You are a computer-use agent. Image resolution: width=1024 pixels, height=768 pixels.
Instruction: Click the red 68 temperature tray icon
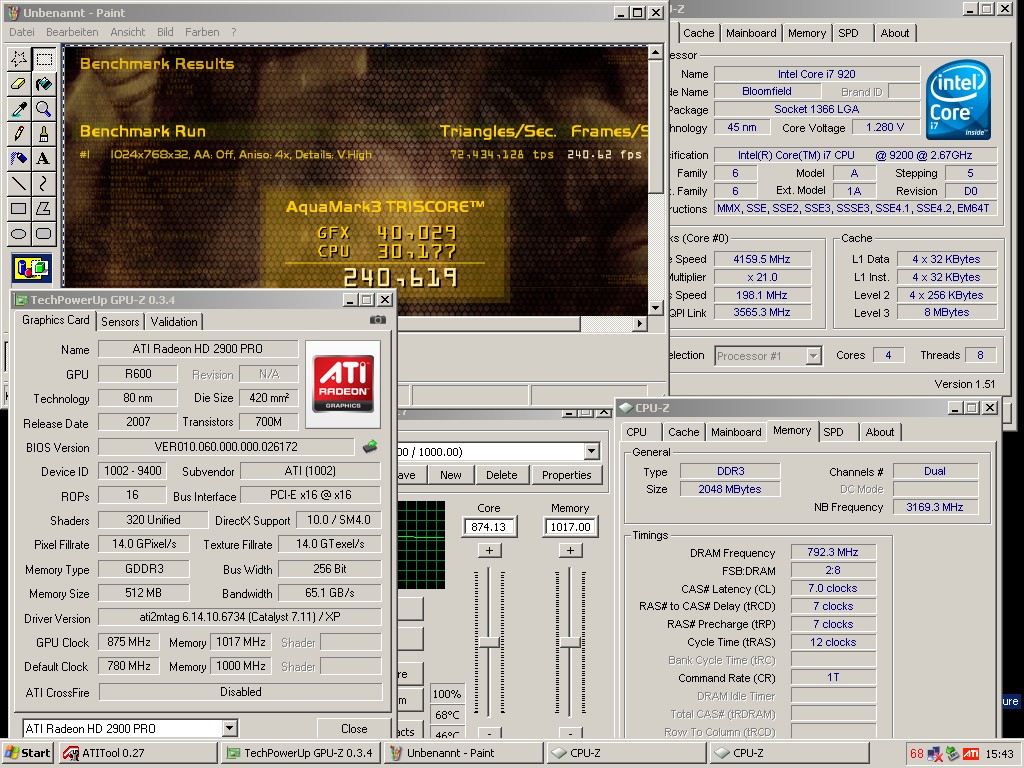click(x=917, y=754)
